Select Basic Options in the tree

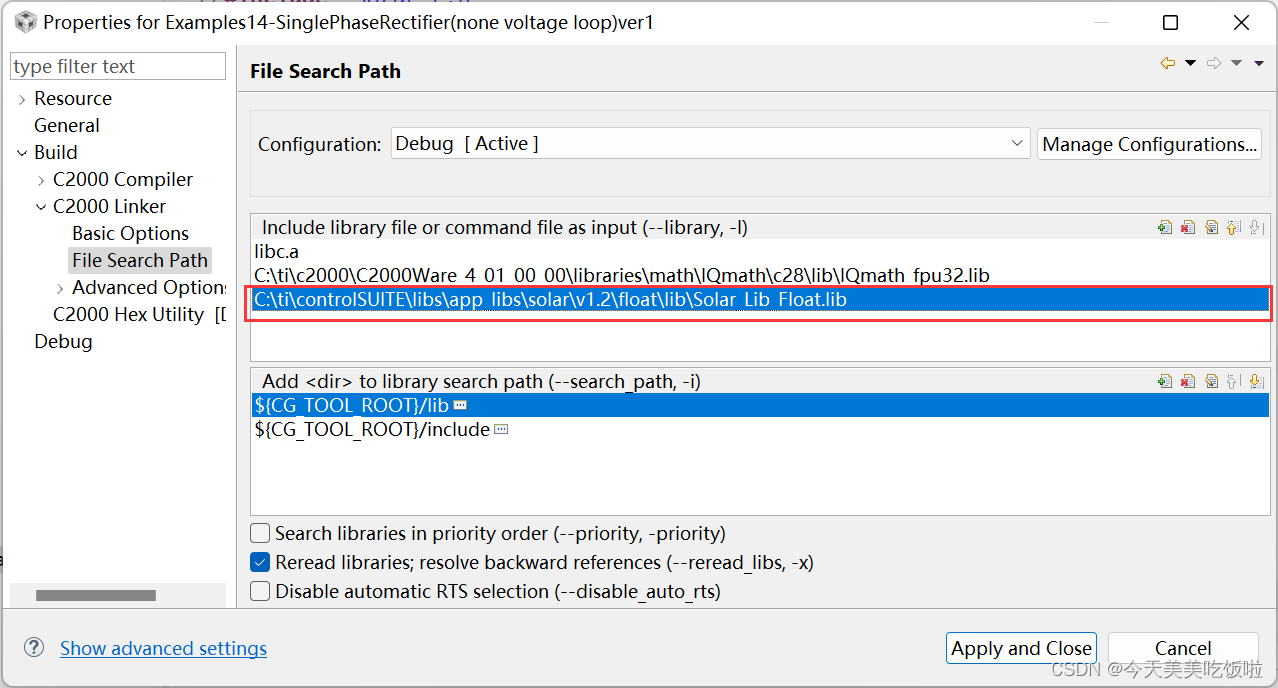[x=130, y=233]
